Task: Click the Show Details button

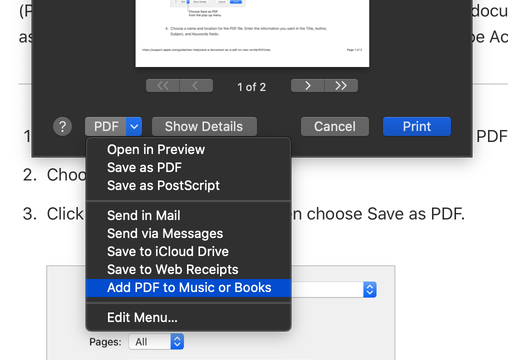Action: [204, 127]
